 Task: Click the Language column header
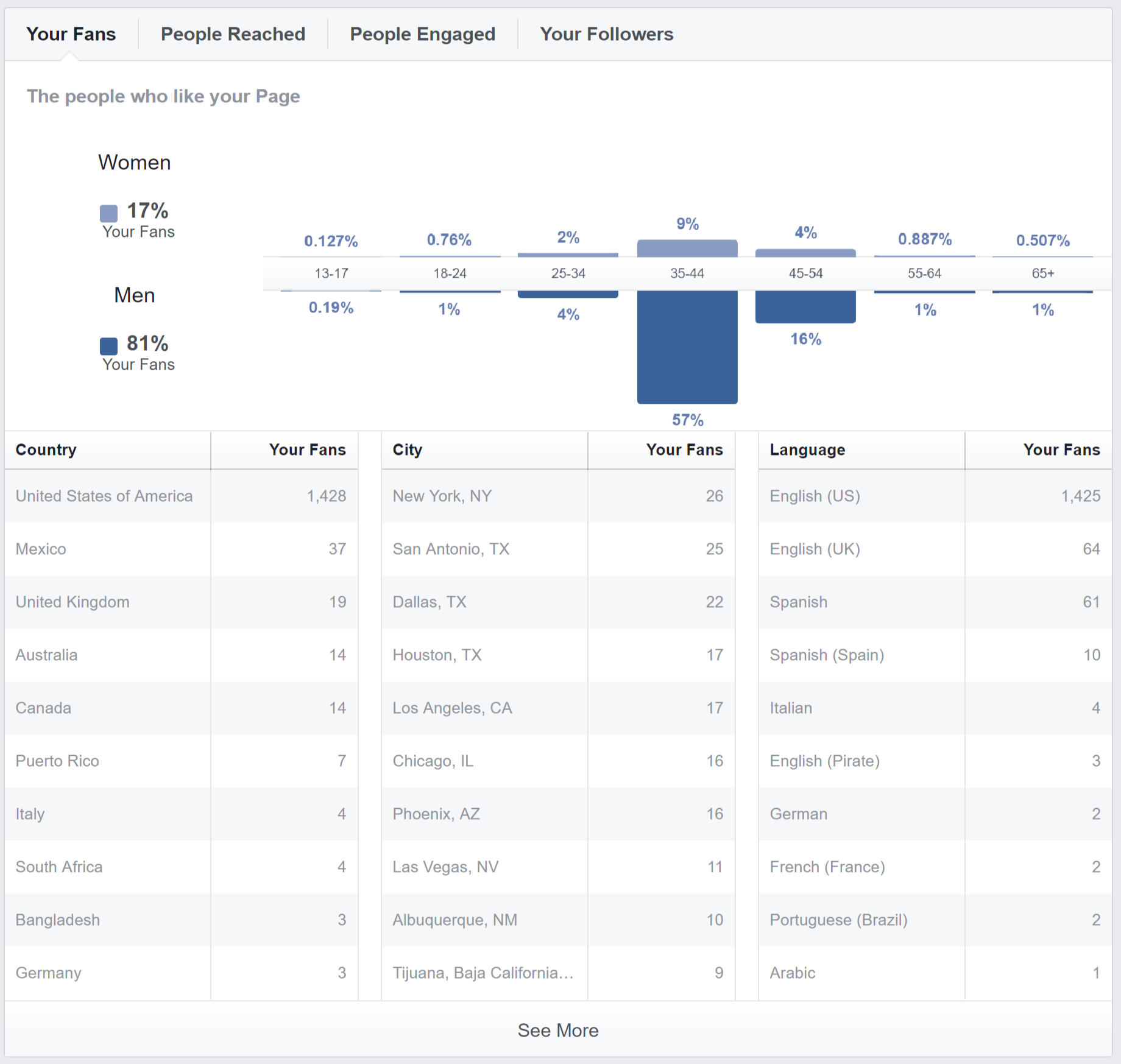(807, 449)
